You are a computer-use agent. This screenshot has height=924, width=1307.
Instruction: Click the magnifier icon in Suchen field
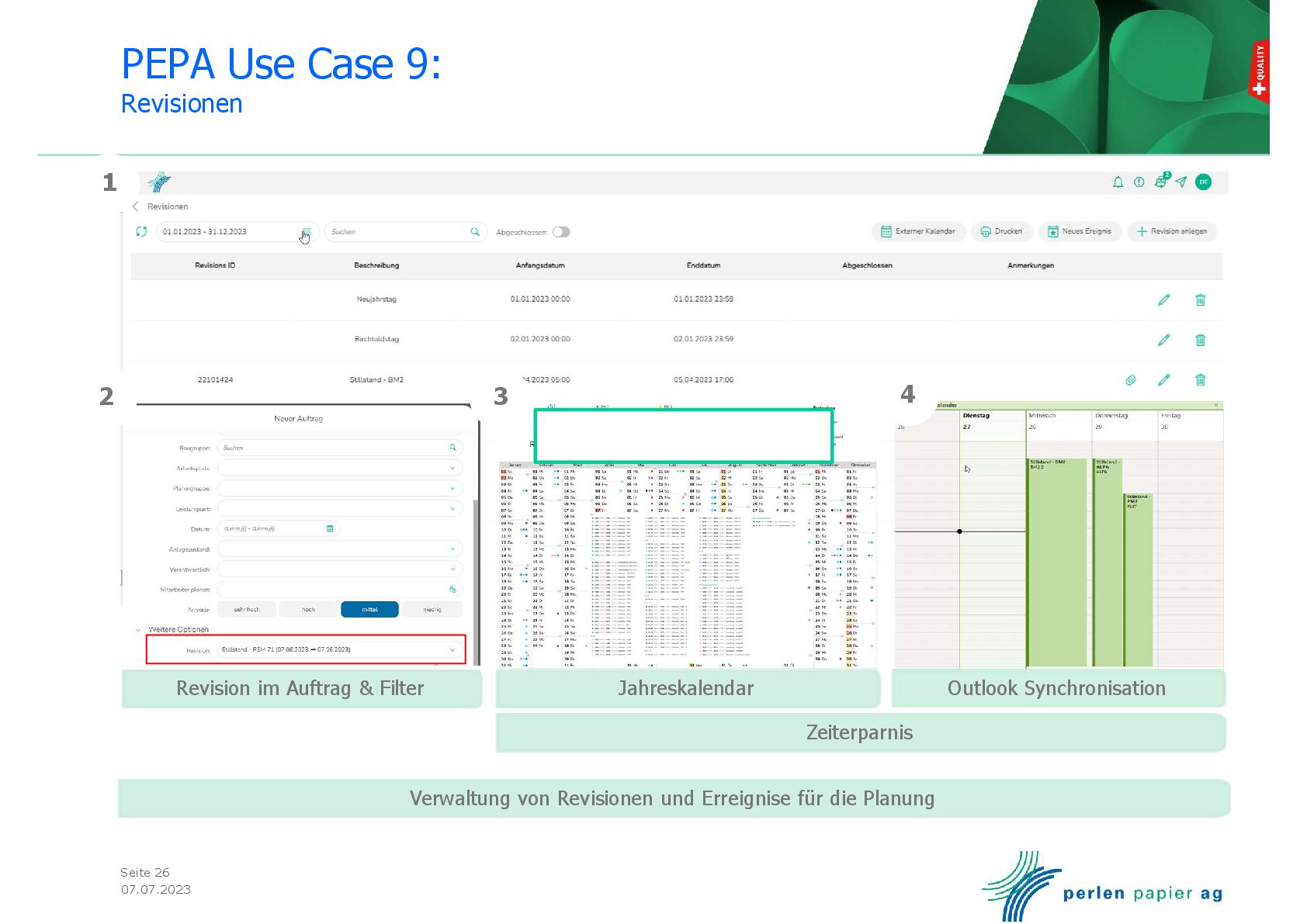pos(475,232)
